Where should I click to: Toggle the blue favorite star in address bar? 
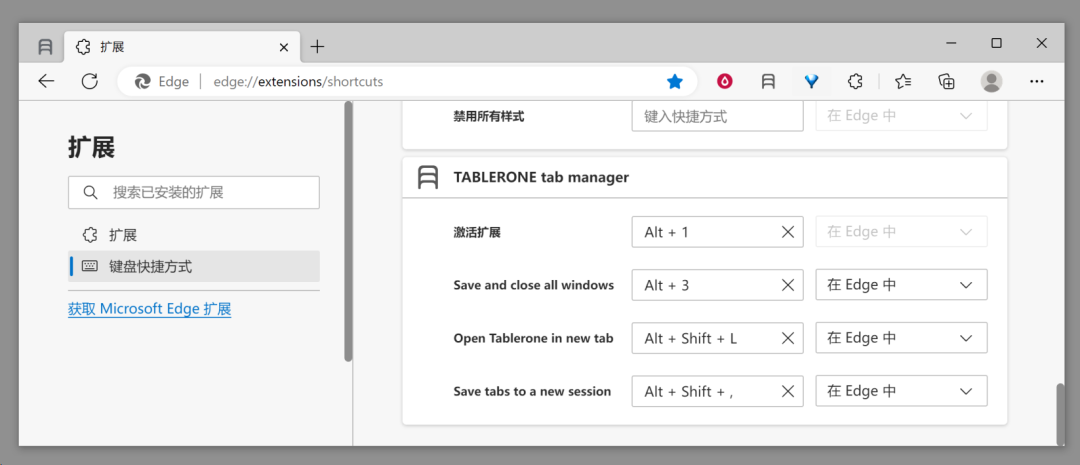point(674,82)
